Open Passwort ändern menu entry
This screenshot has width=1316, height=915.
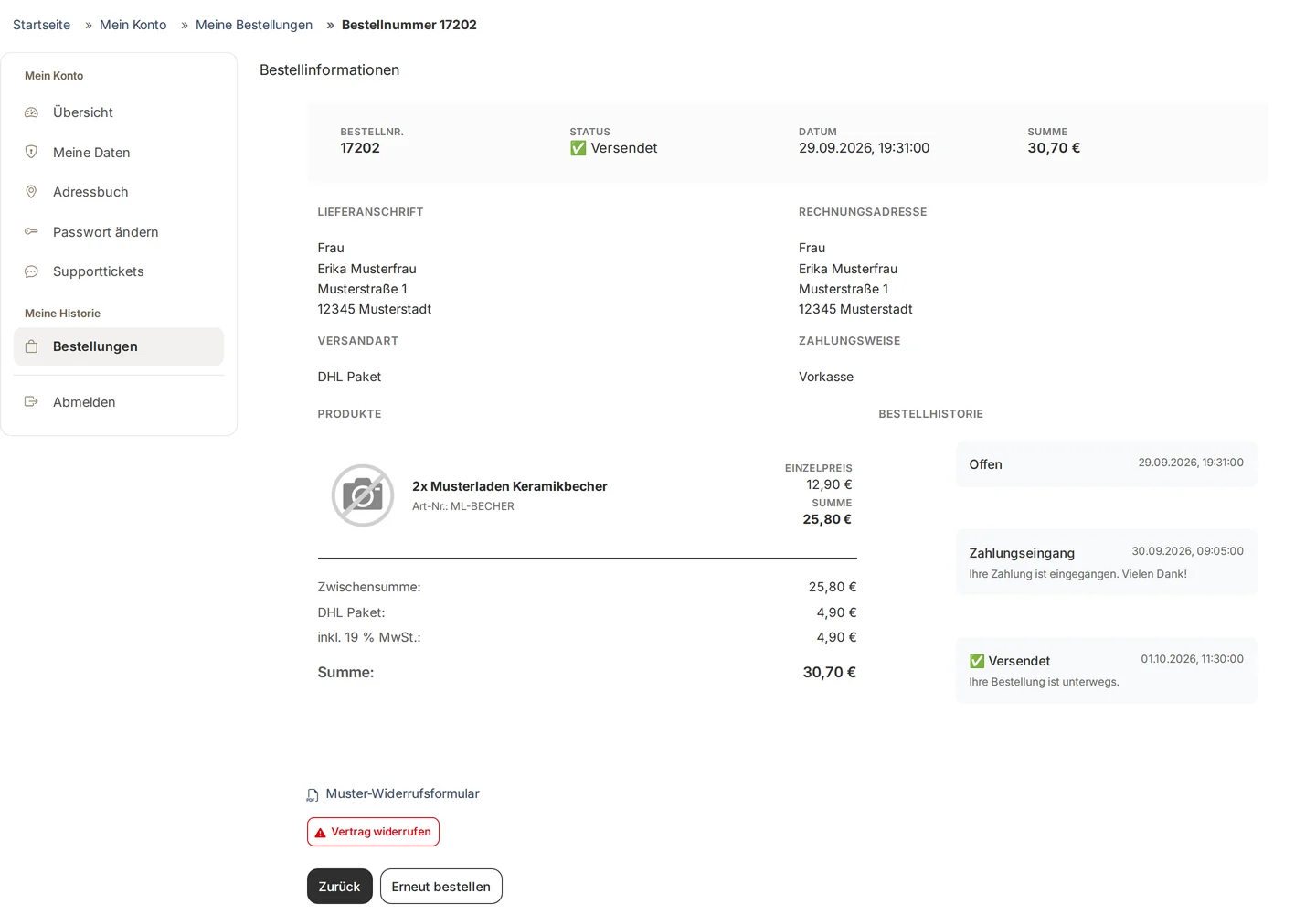coord(119,232)
